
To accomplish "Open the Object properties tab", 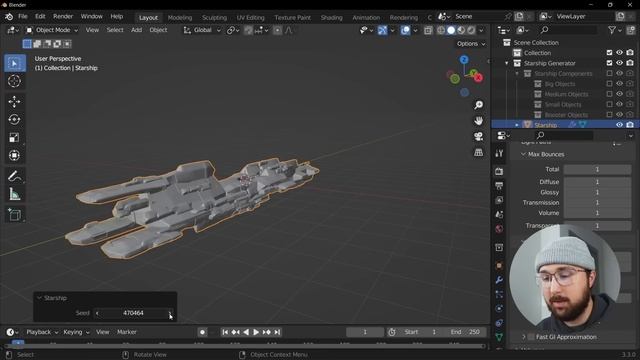I will 499,266.
